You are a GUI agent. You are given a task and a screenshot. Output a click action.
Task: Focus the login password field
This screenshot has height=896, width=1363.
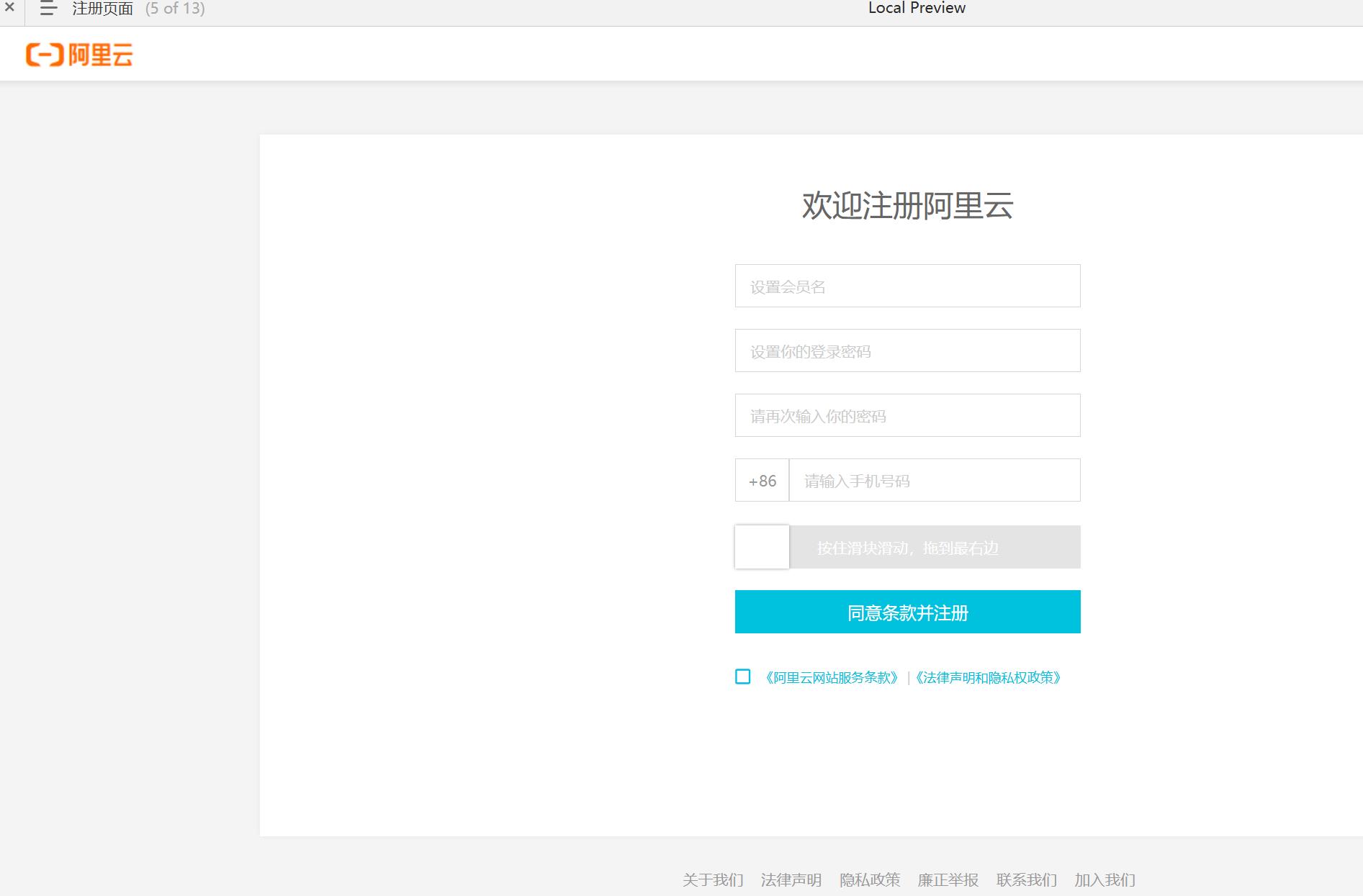pos(907,350)
